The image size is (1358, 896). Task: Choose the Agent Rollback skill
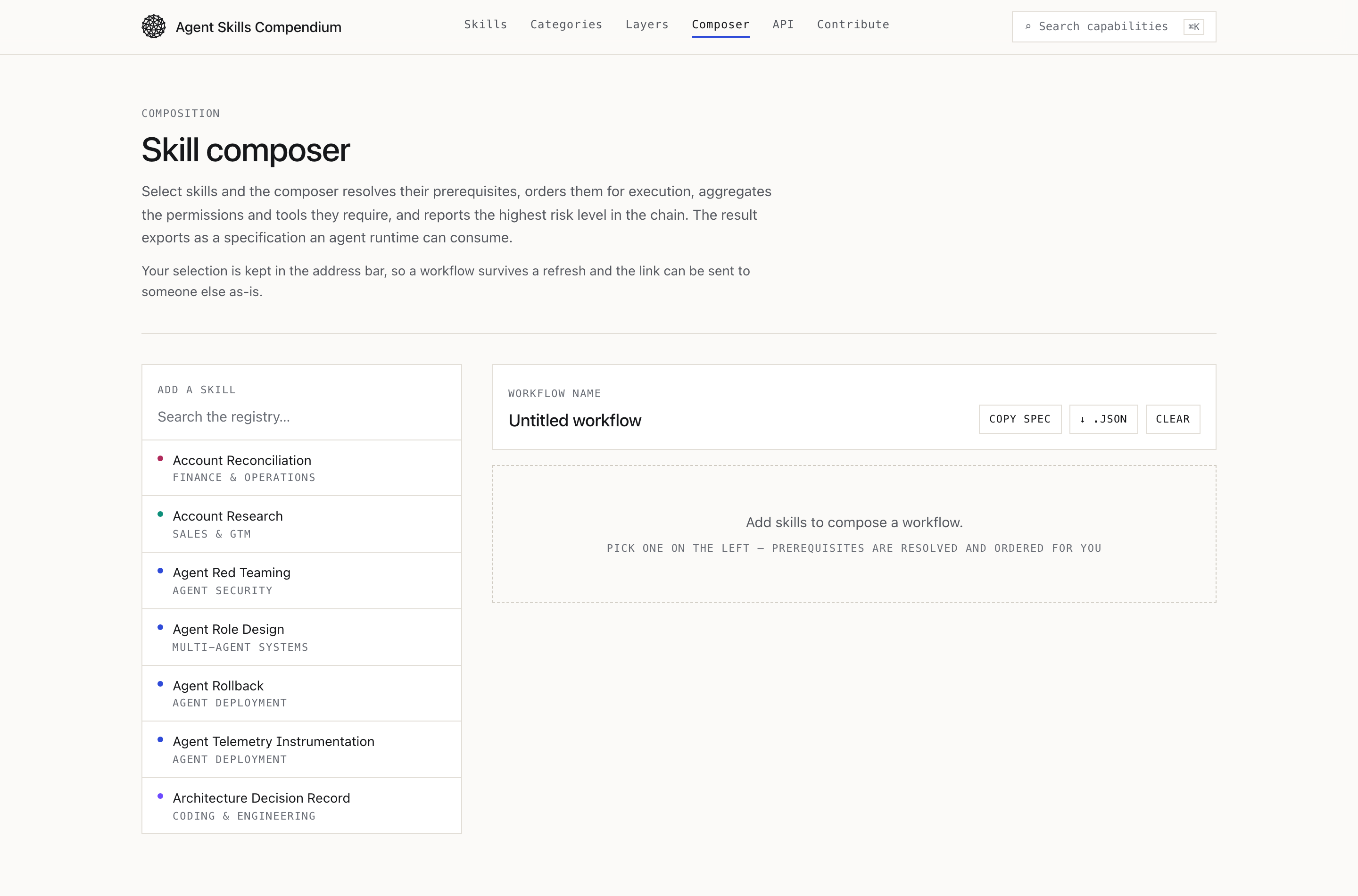301,693
